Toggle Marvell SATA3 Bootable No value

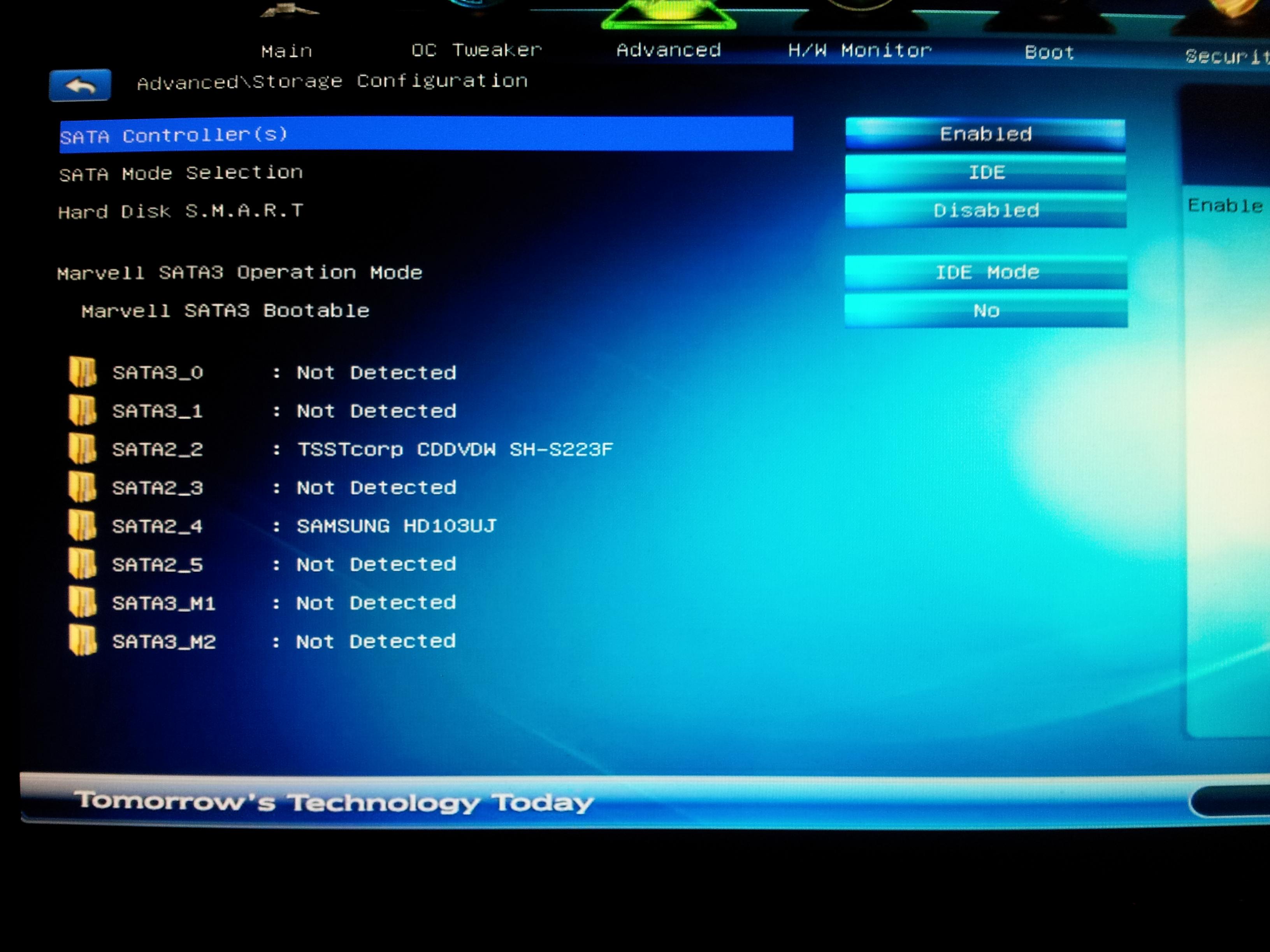(x=985, y=310)
